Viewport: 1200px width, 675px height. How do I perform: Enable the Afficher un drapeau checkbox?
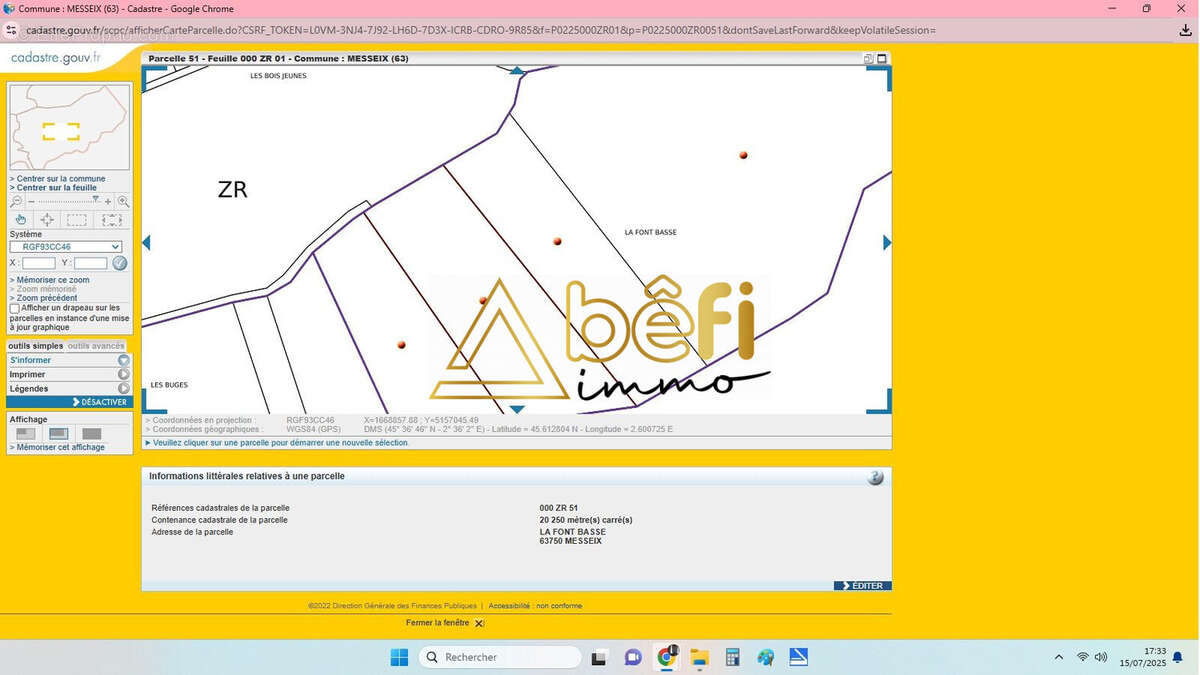click(15, 309)
